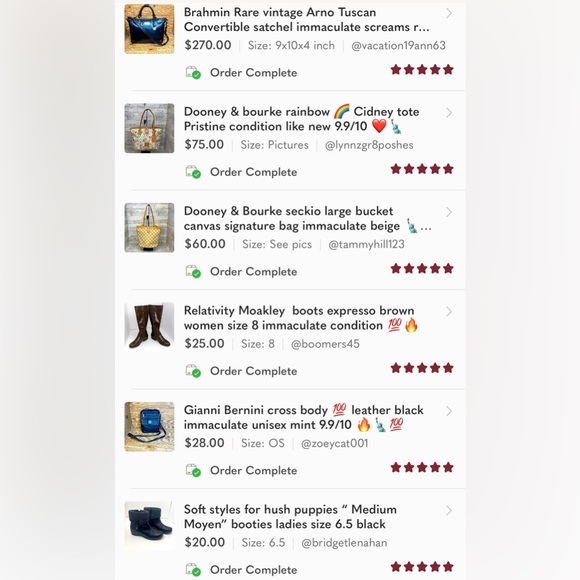Screen dimensions: 580x580
Task: Open Gianni Bernini cross body listing title
Action: pos(304,418)
